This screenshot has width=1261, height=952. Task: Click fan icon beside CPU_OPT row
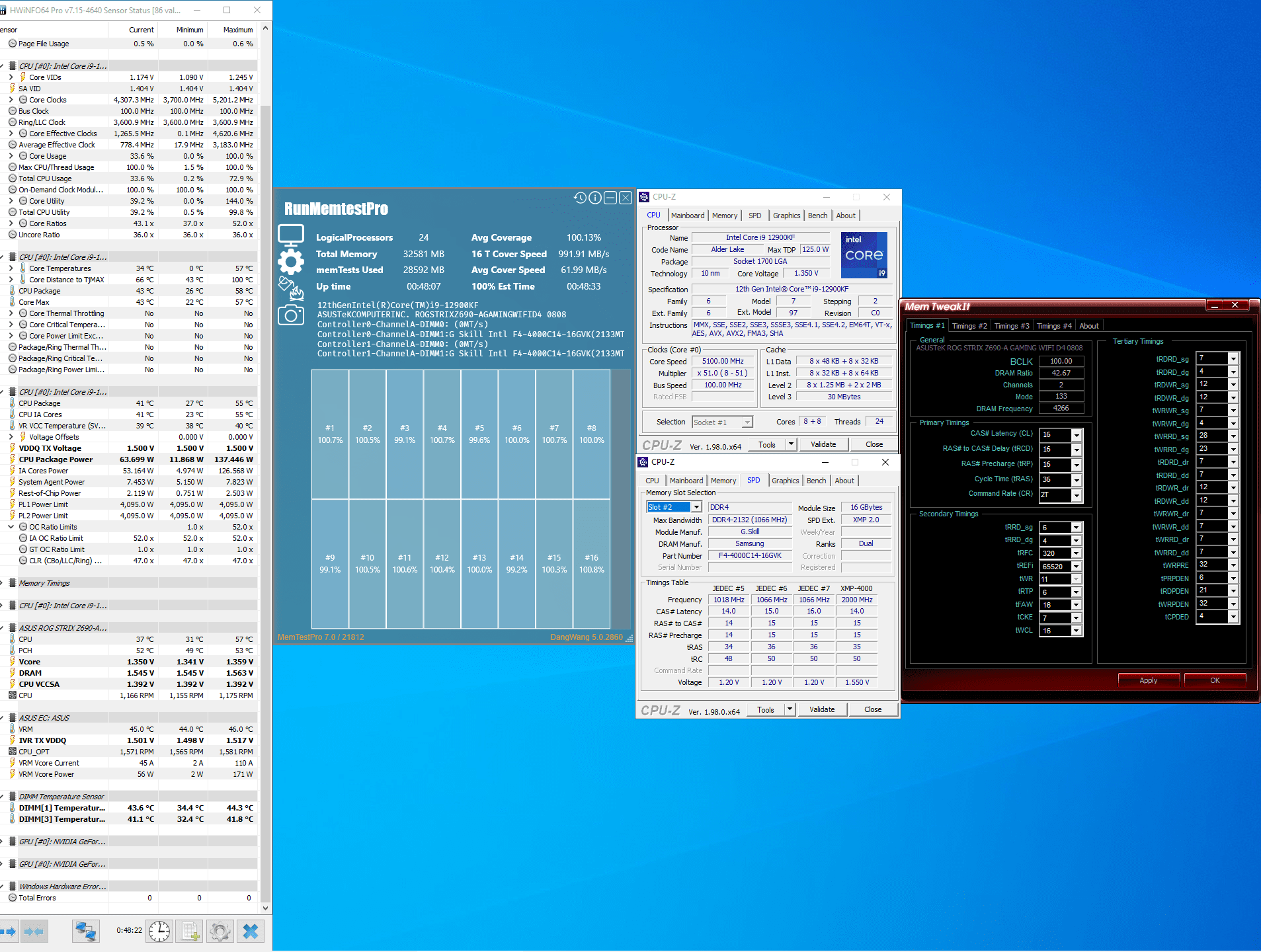pos(12,752)
